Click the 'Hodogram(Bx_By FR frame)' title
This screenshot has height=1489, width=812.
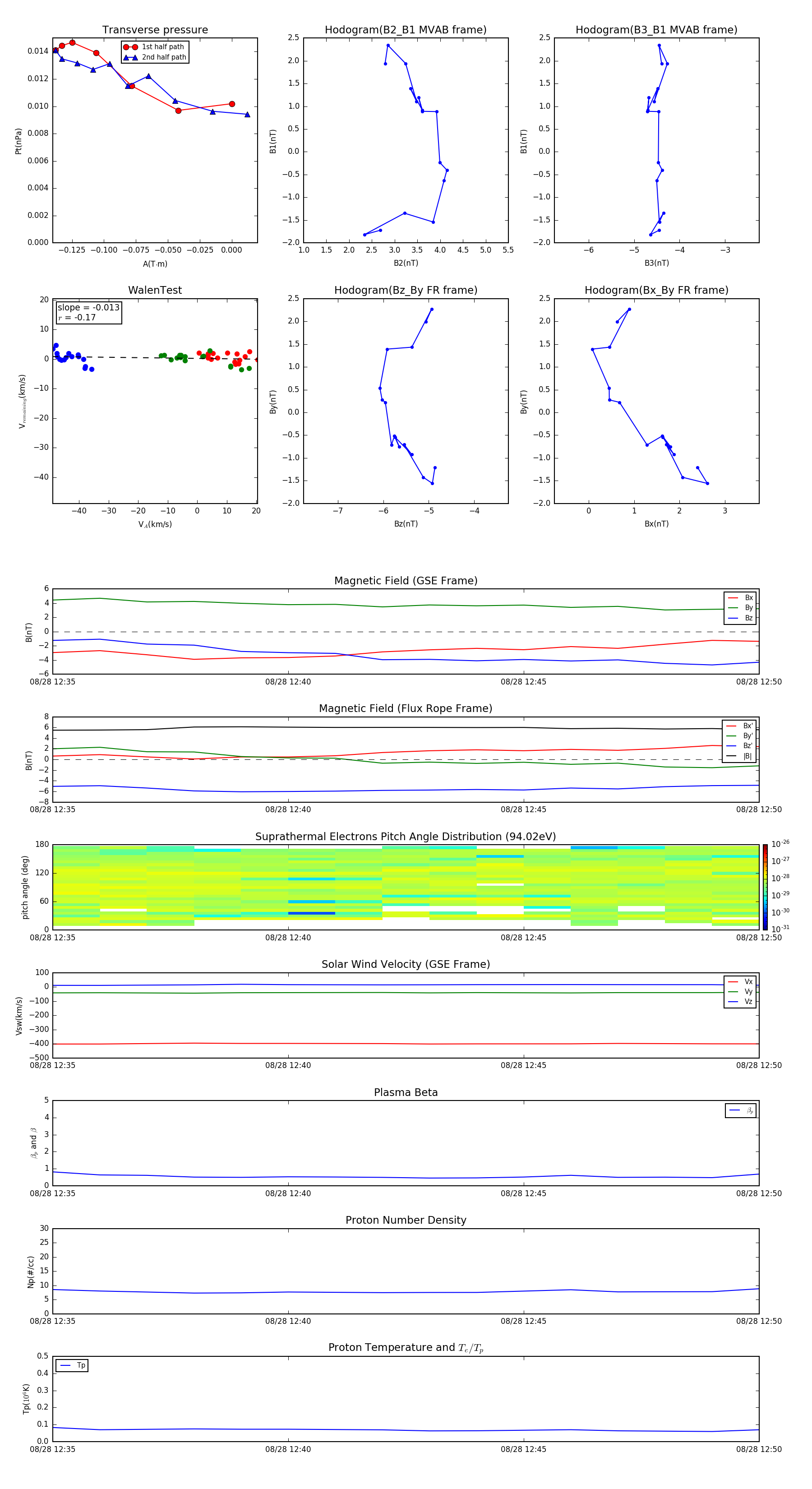pos(656,290)
